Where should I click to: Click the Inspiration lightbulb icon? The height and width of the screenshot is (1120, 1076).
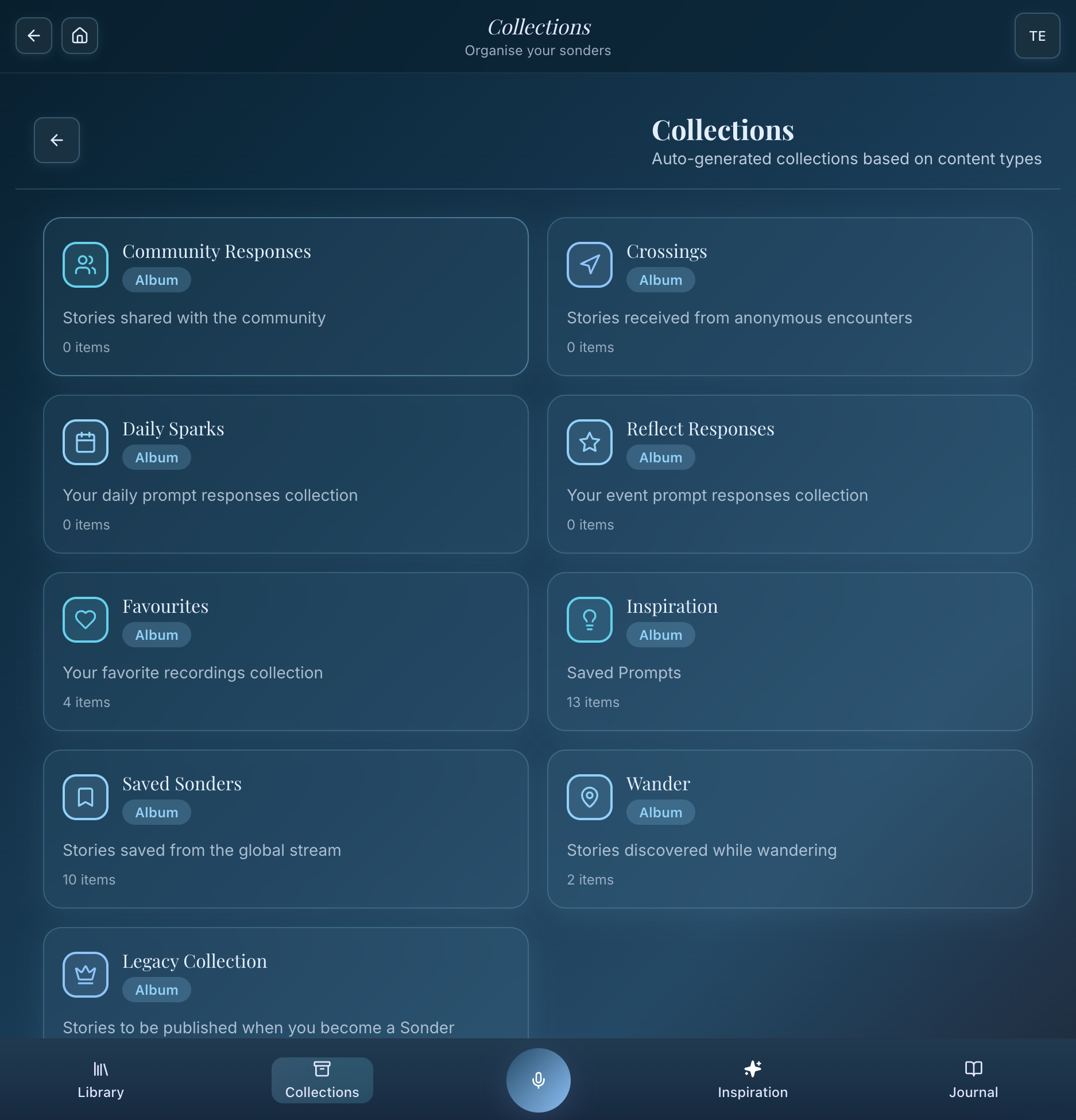click(589, 619)
